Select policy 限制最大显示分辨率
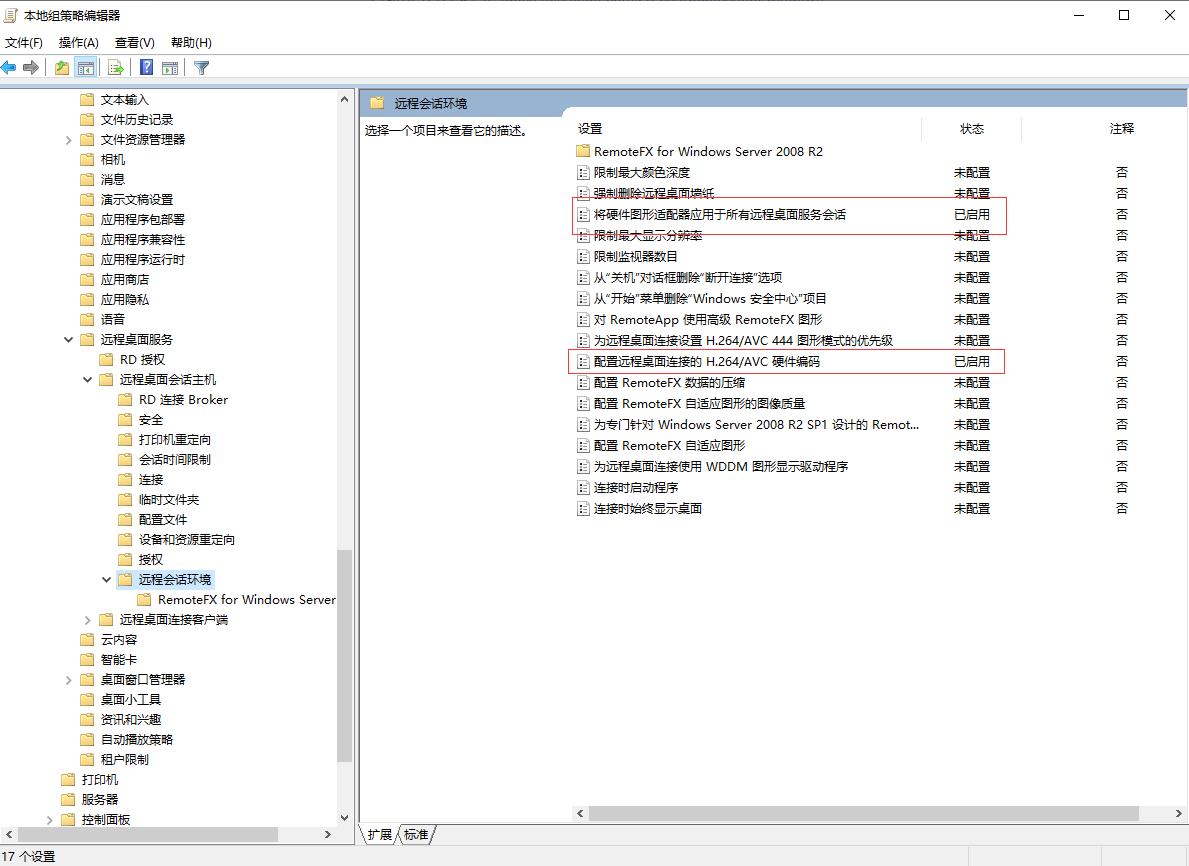This screenshot has height=866, width=1189. [x=648, y=236]
